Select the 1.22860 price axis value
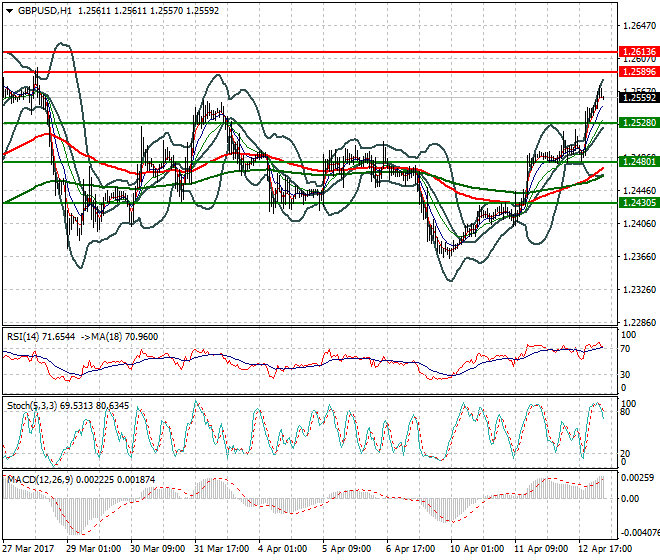 639,323
